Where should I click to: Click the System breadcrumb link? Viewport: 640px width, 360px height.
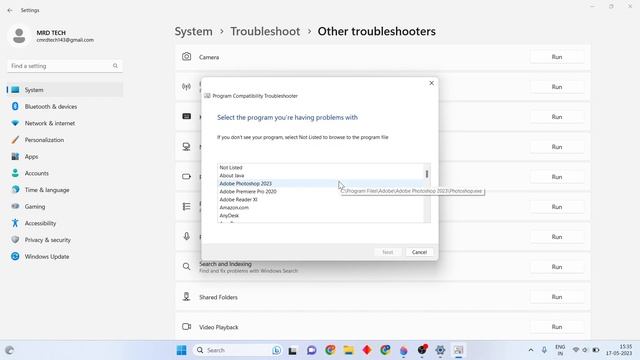(193, 31)
